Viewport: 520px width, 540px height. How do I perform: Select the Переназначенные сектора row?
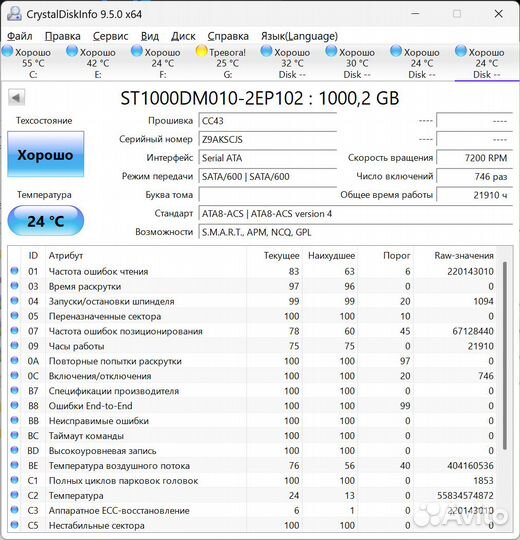[252, 316]
